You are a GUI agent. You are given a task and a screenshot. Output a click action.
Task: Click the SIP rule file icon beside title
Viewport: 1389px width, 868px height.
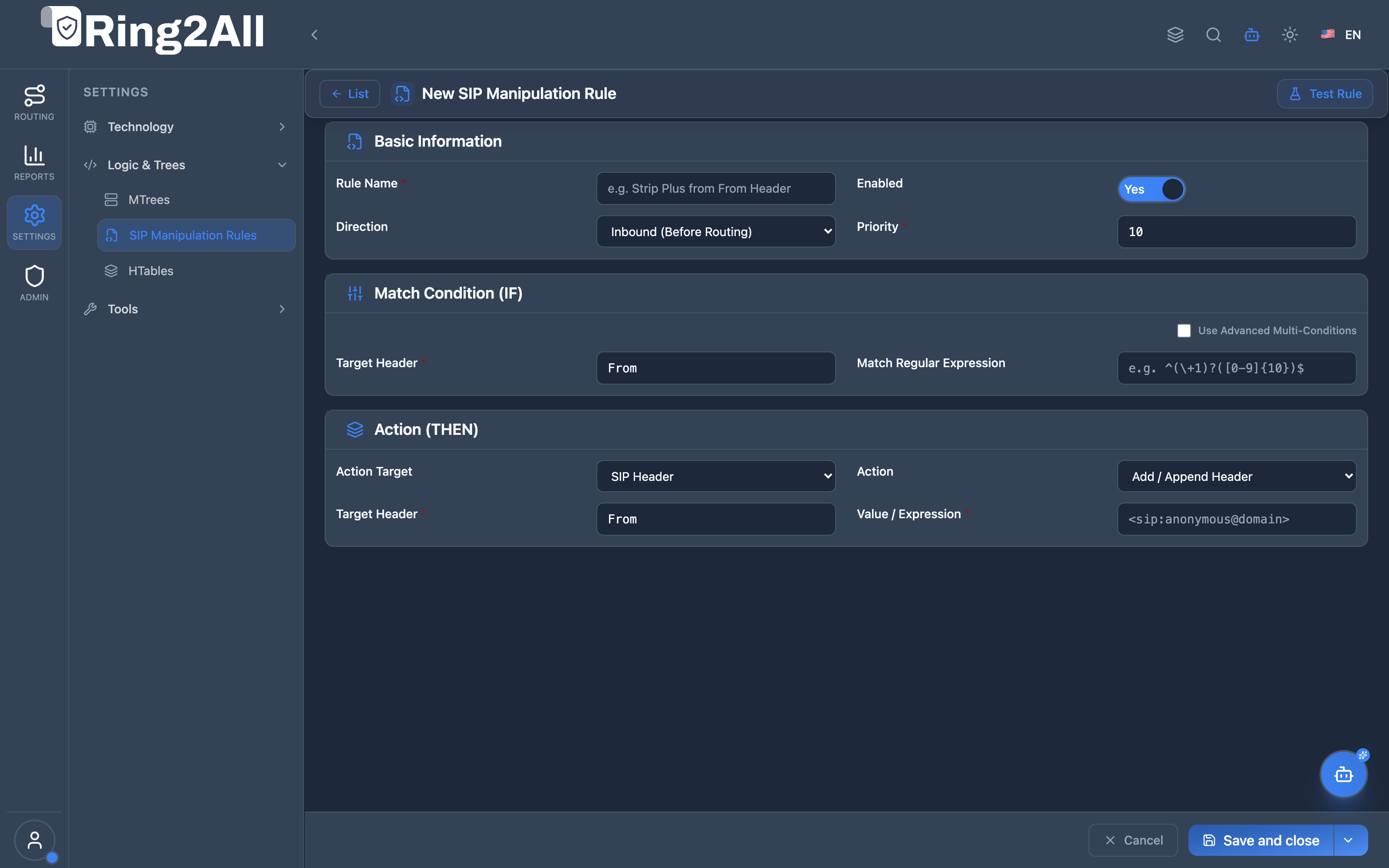tap(402, 94)
